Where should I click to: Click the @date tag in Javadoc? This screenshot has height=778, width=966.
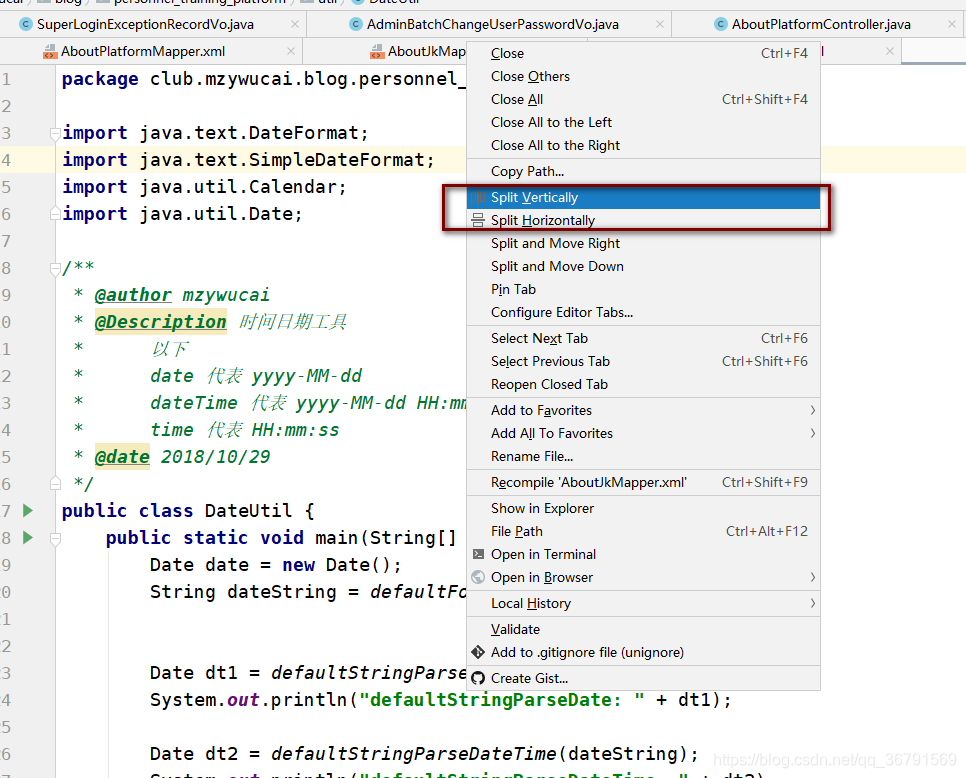[x=122, y=457]
